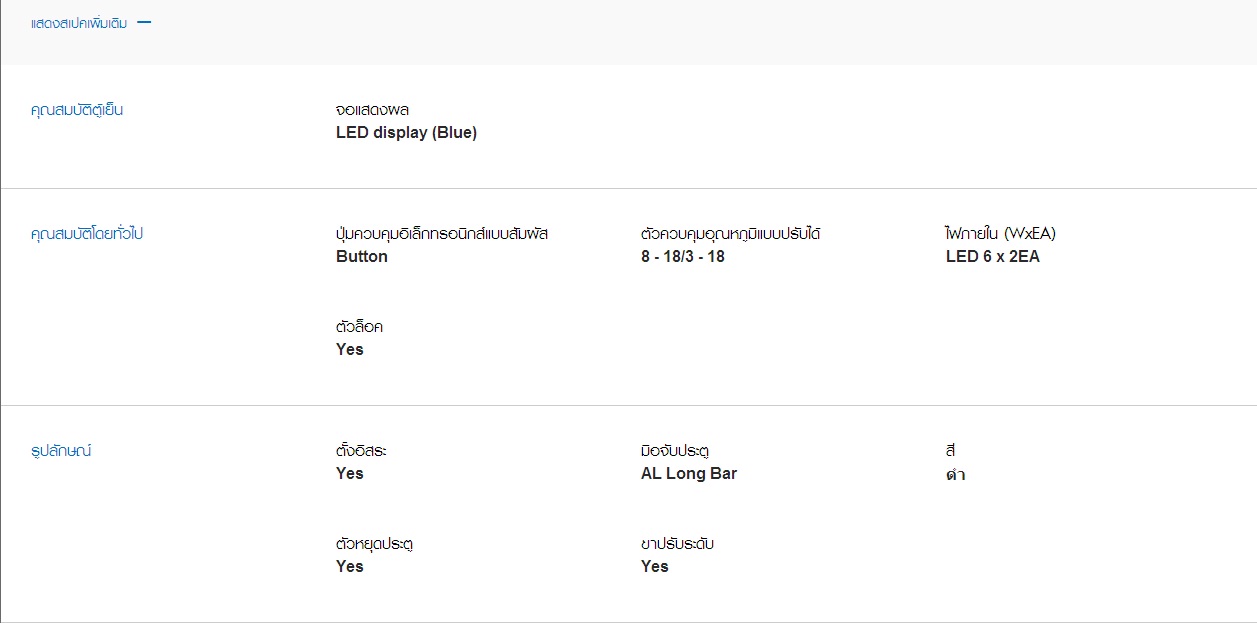Click the ไฟภายใน (WxEA) label

[1000, 234]
